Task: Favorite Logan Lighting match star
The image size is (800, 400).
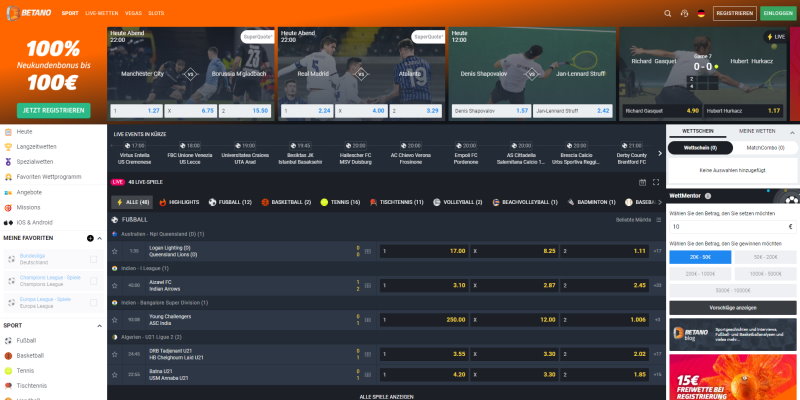Action: pyautogui.click(x=115, y=251)
